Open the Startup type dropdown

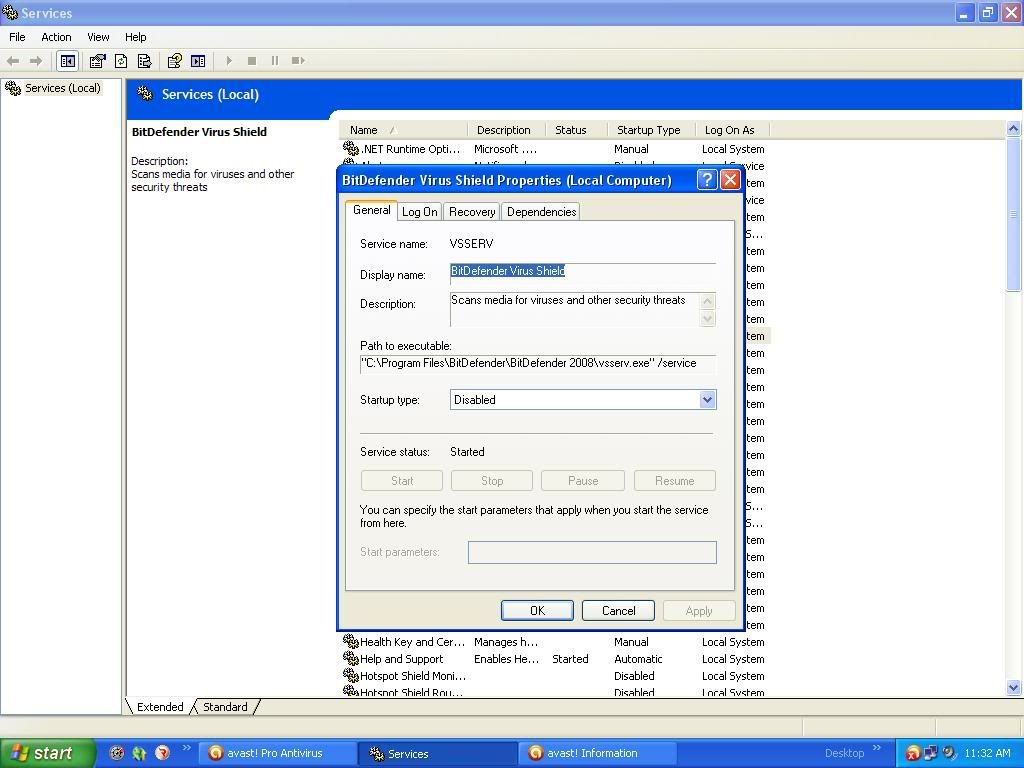pos(707,400)
